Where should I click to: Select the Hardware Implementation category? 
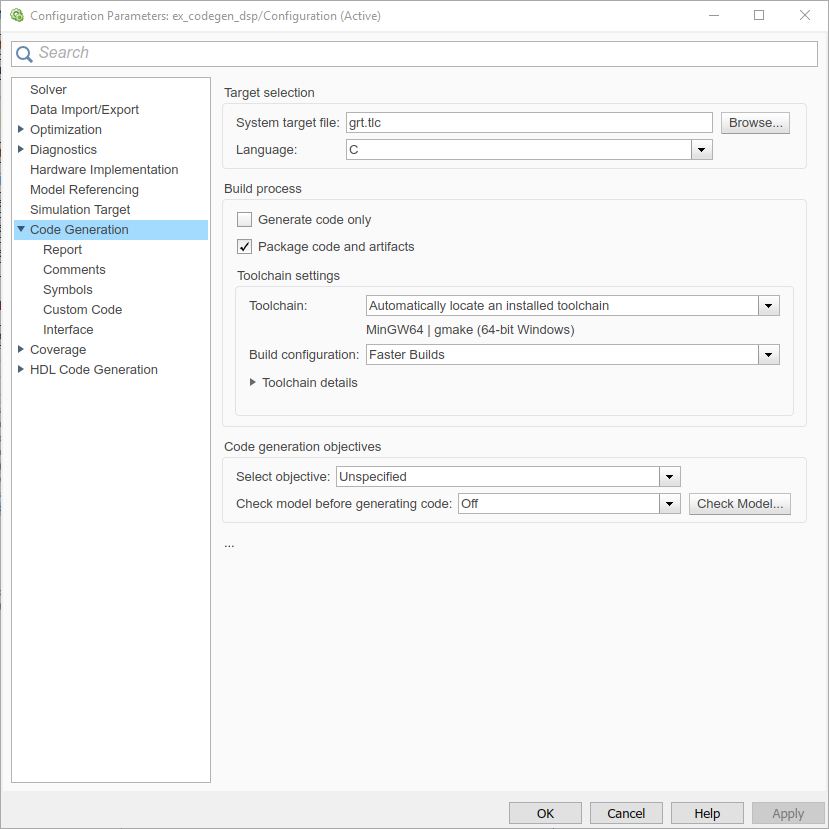coord(103,169)
